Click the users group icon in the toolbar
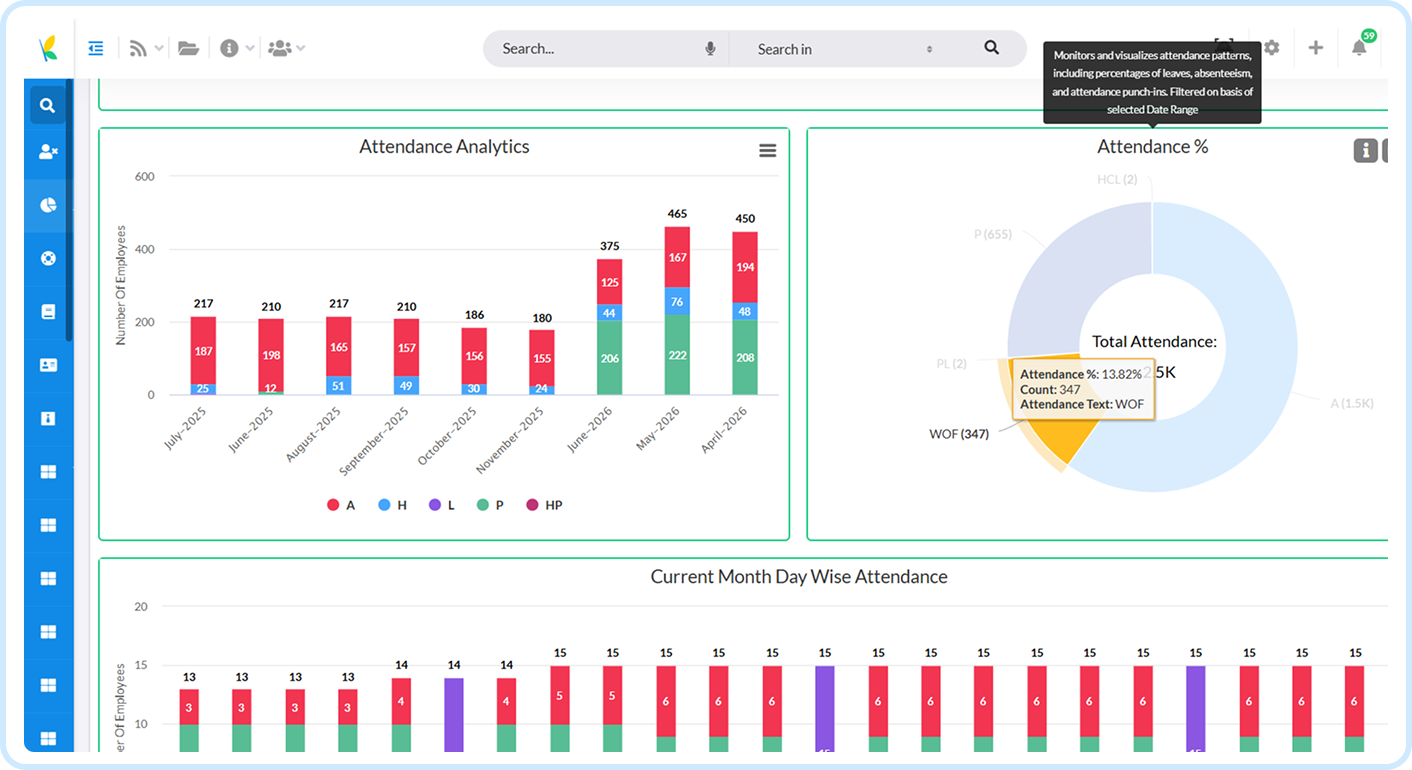Image resolution: width=1412 pixels, height=770 pixels. (x=280, y=48)
